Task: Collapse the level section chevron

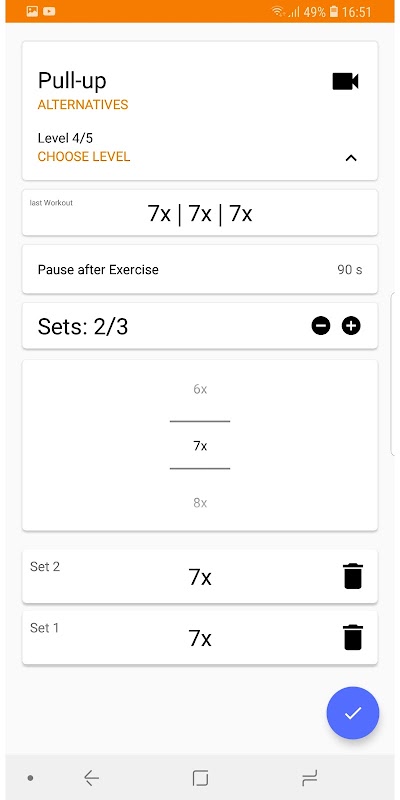Action: [x=351, y=158]
